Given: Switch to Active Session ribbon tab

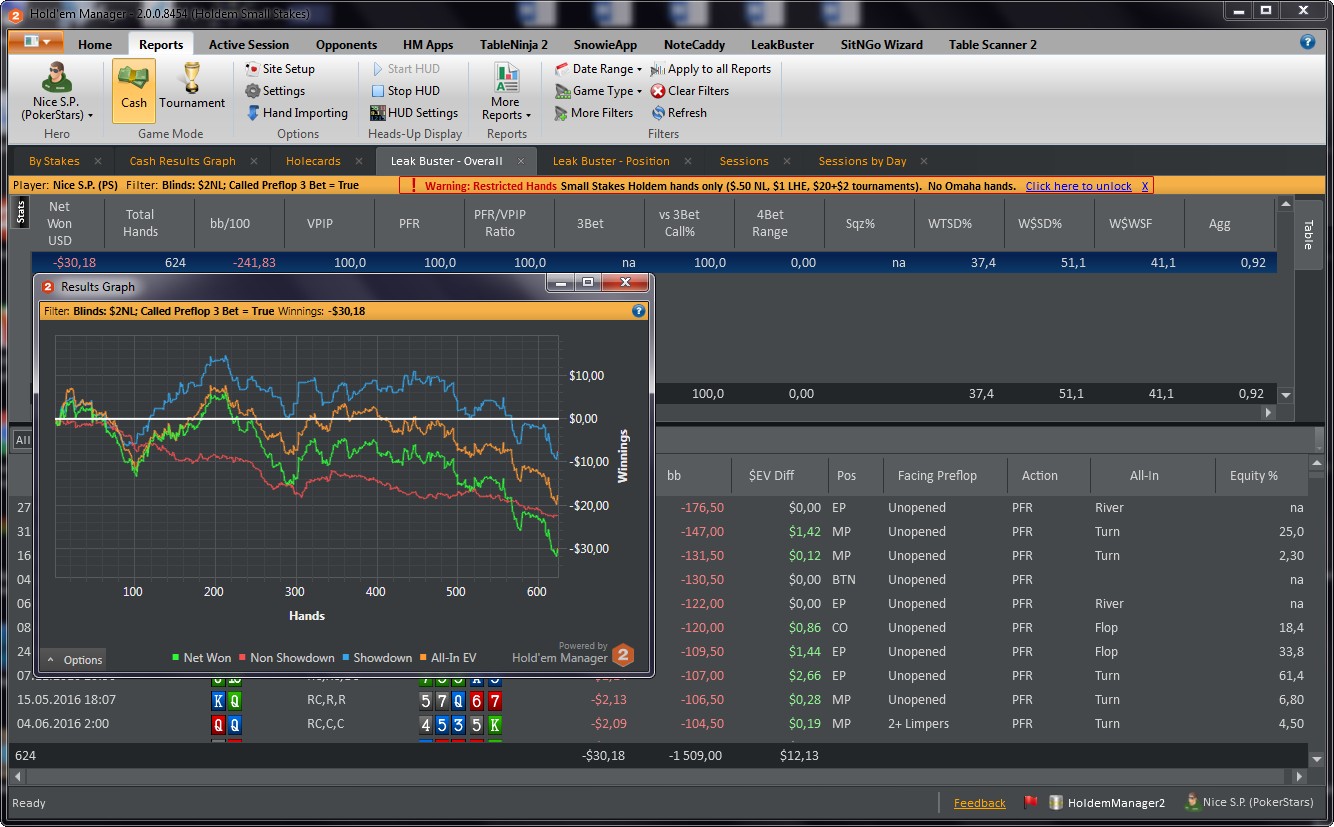Looking at the screenshot, I should (x=249, y=45).
